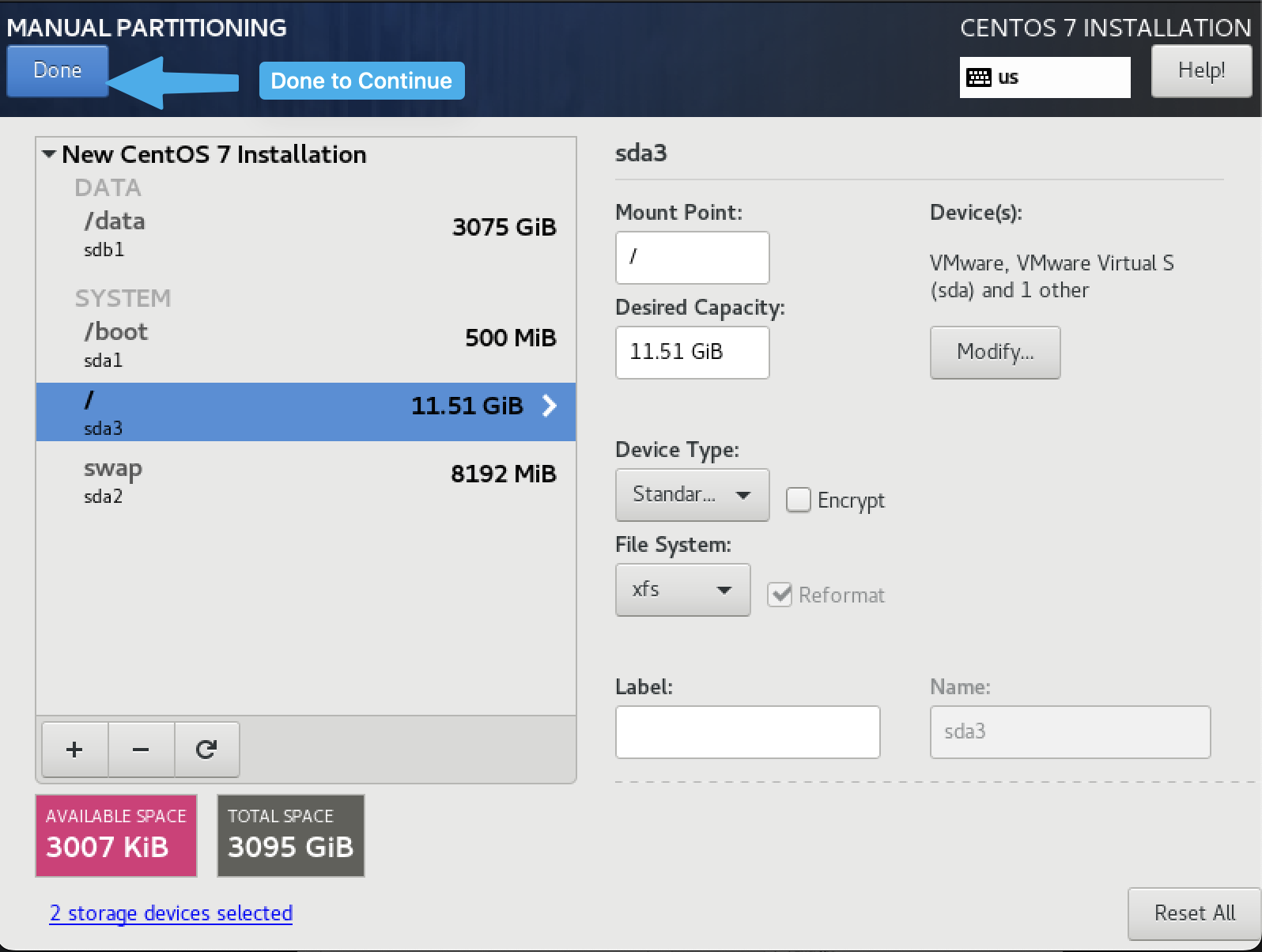Viewport: 1262px width, 952px height.
Task: Click the sda3 heading on details panel
Action: click(641, 153)
